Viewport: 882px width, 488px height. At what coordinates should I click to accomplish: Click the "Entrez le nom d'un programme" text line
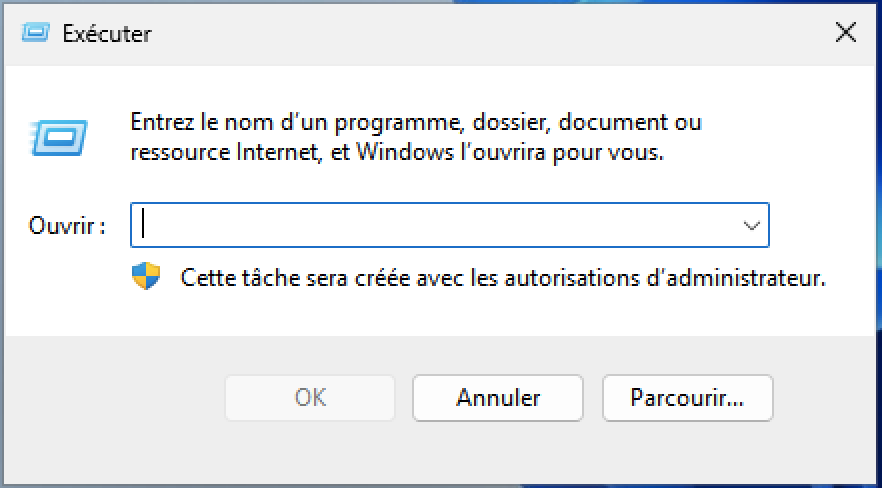[x=416, y=122]
